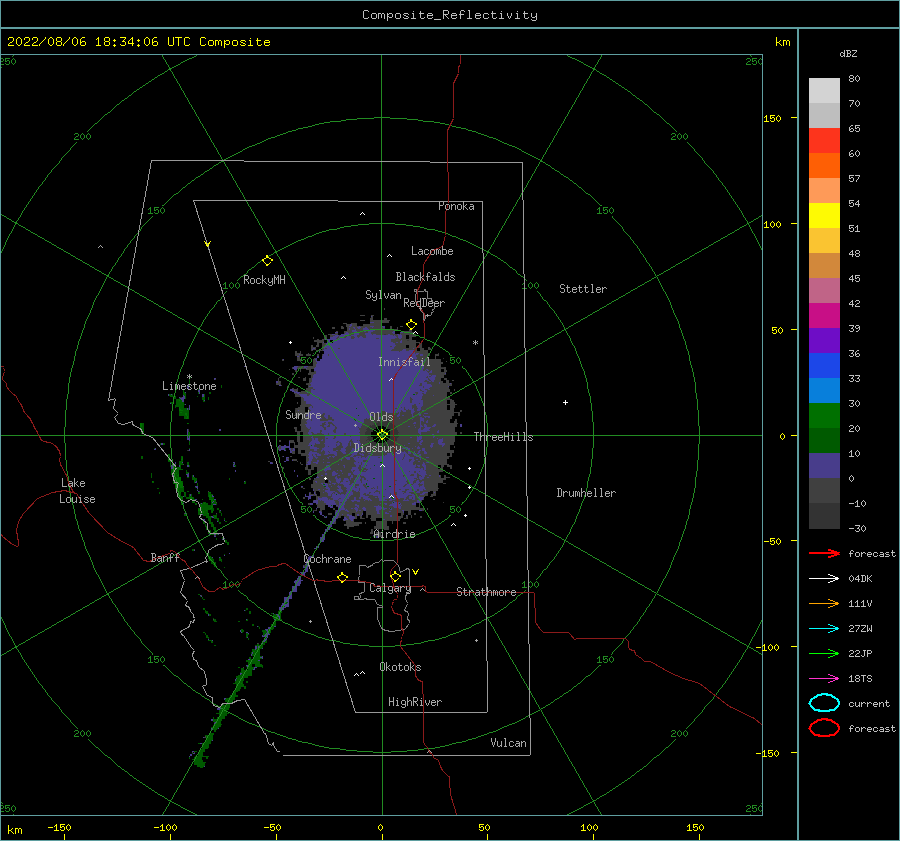Select the Drumheller label

click(x=586, y=493)
